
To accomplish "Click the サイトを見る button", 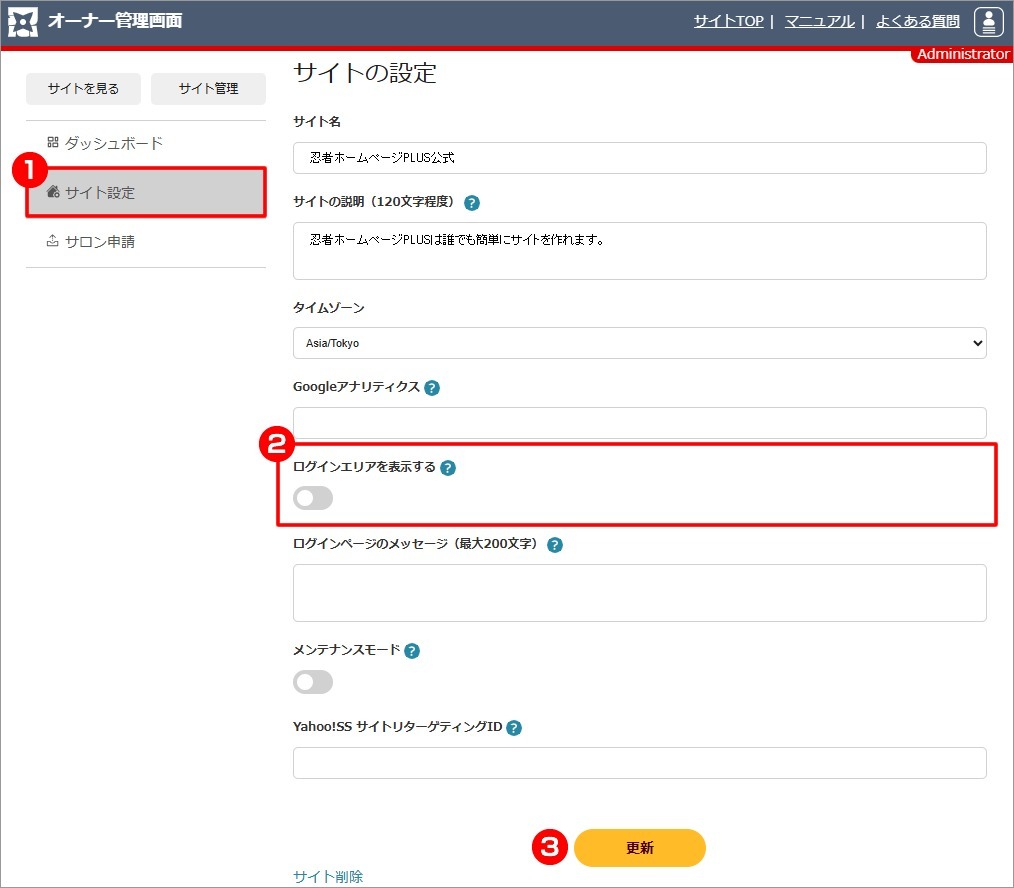I will [83, 89].
